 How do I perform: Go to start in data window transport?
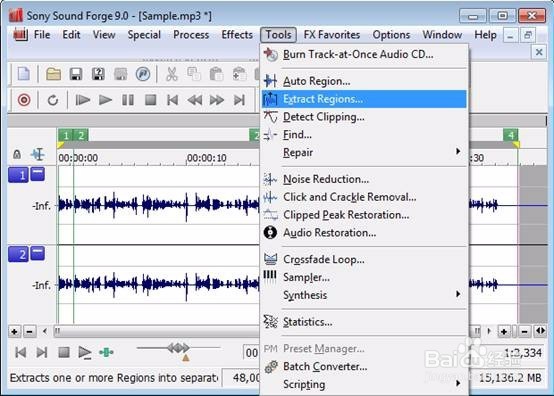20,352
